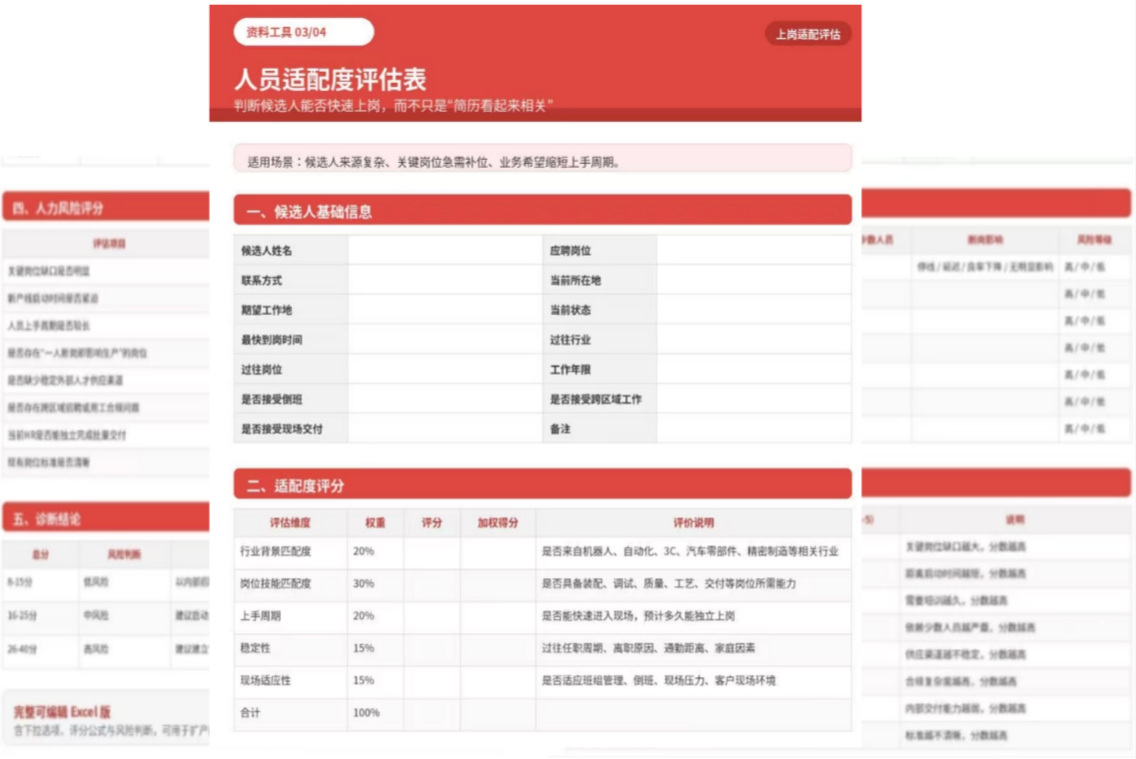Click the 行业背景匹配度 row label
Viewport: 1136px width, 759px height.
pyautogui.click(x=275, y=551)
